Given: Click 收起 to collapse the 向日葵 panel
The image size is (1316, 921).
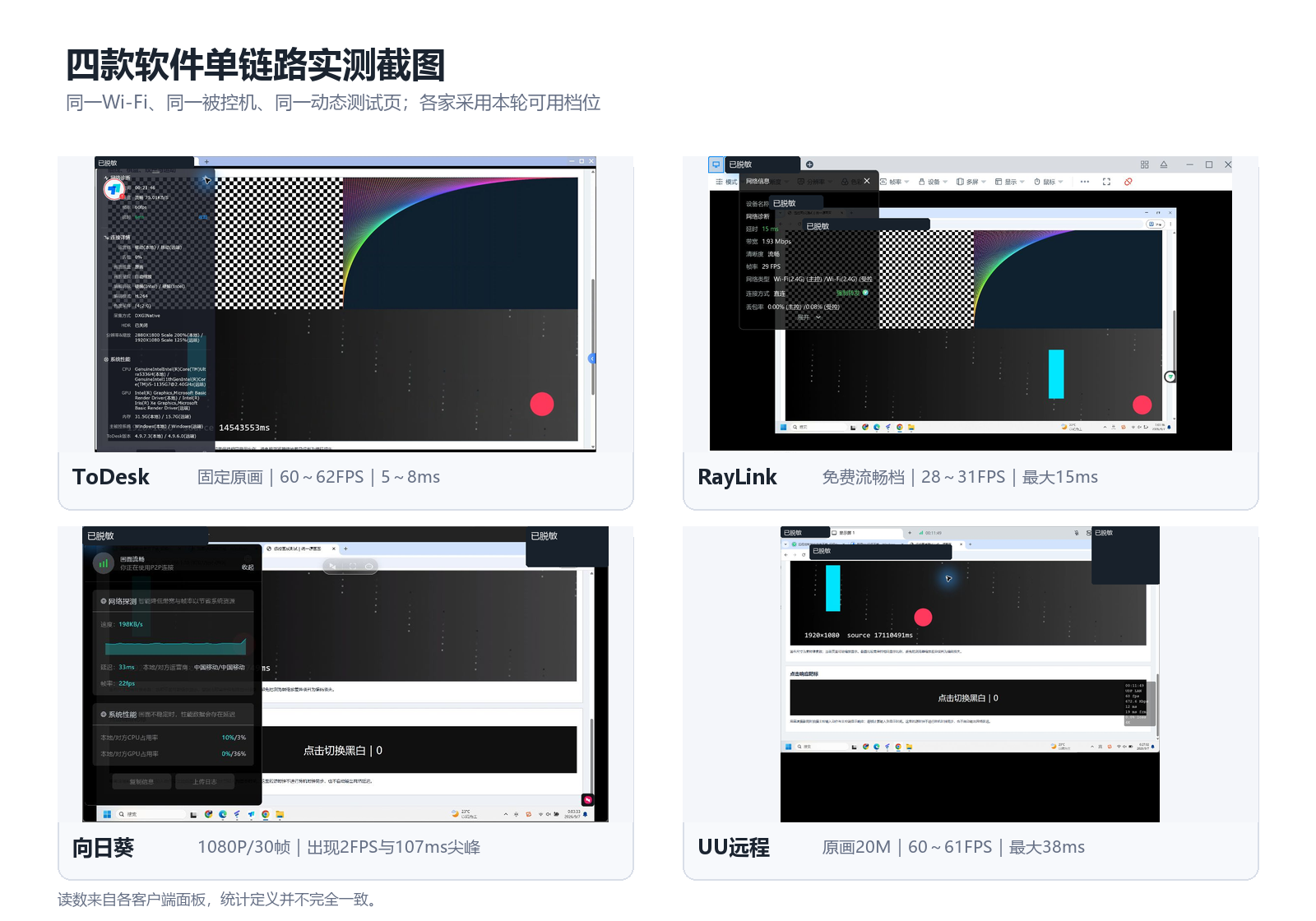Looking at the screenshot, I should point(248,567).
